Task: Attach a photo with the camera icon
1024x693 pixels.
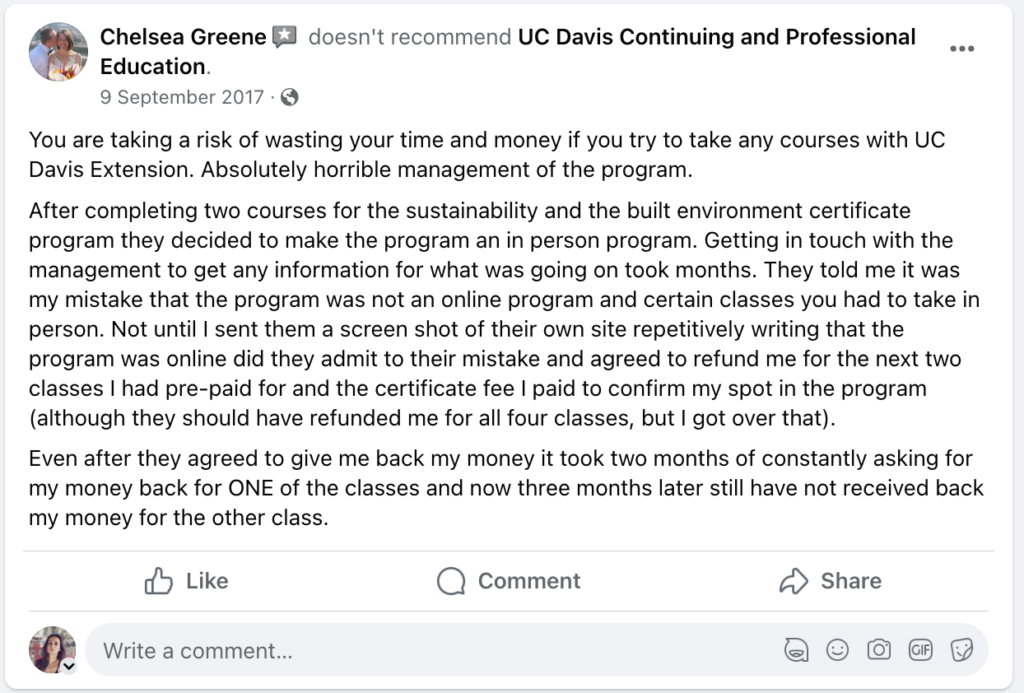Action: point(879,649)
